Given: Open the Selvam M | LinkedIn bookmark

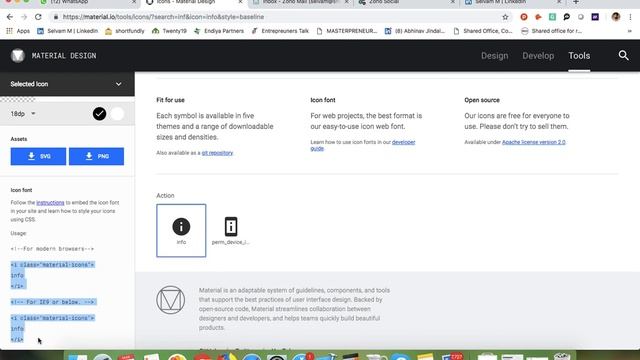Looking at the screenshot, I should 68,31.
